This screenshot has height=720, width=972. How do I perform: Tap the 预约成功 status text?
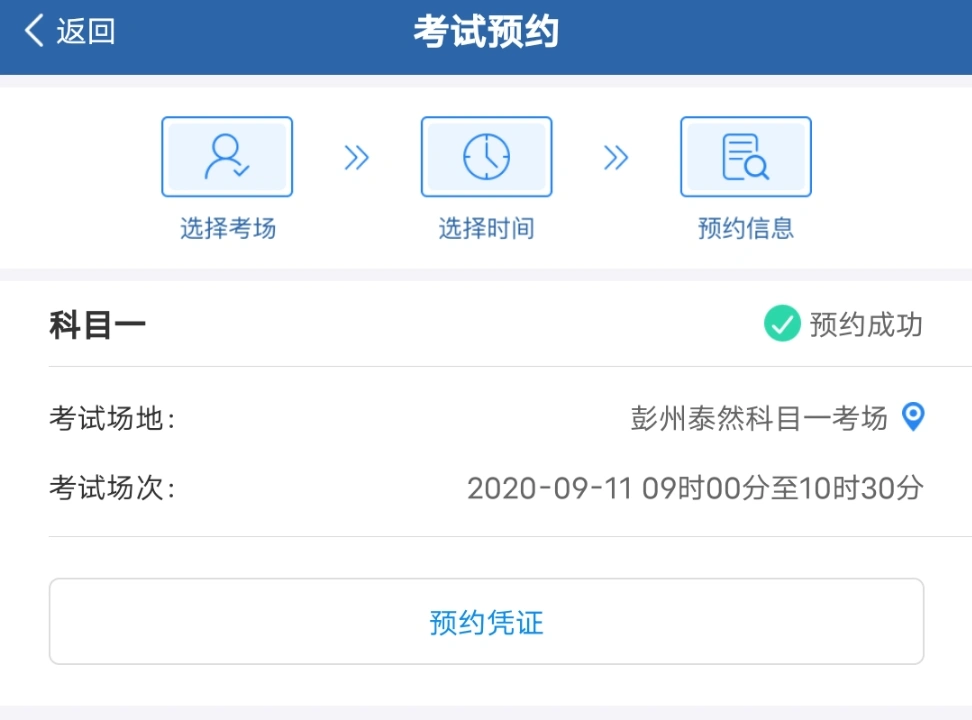tap(866, 324)
